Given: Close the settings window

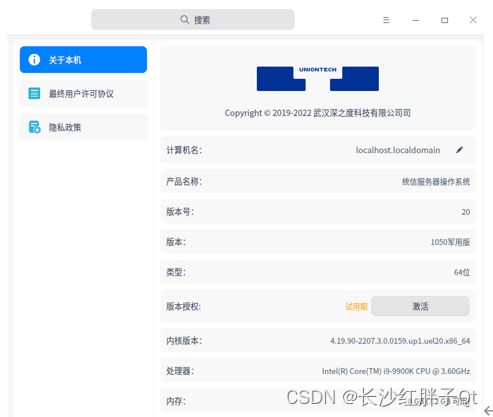Looking at the screenshot, I should click(473, 20).
